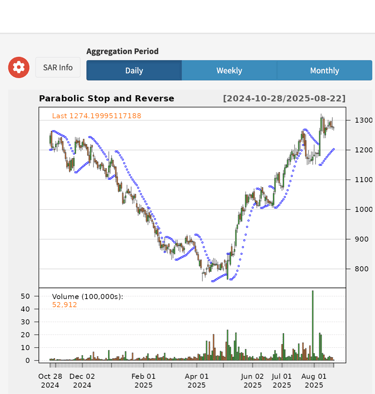Click the date range 2024-10-28/2025-08-22 label
Viewport: 375px width, 394px height.
[x=284, y=99]
